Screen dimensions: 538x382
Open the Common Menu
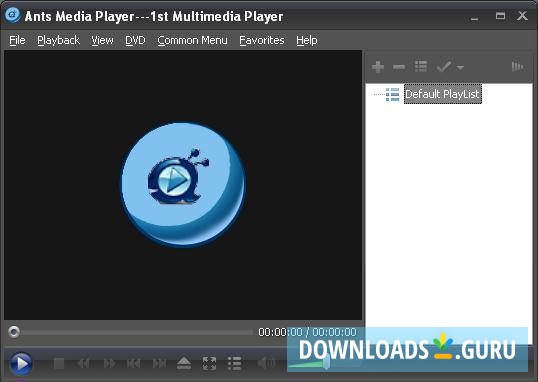coord(192,40)
